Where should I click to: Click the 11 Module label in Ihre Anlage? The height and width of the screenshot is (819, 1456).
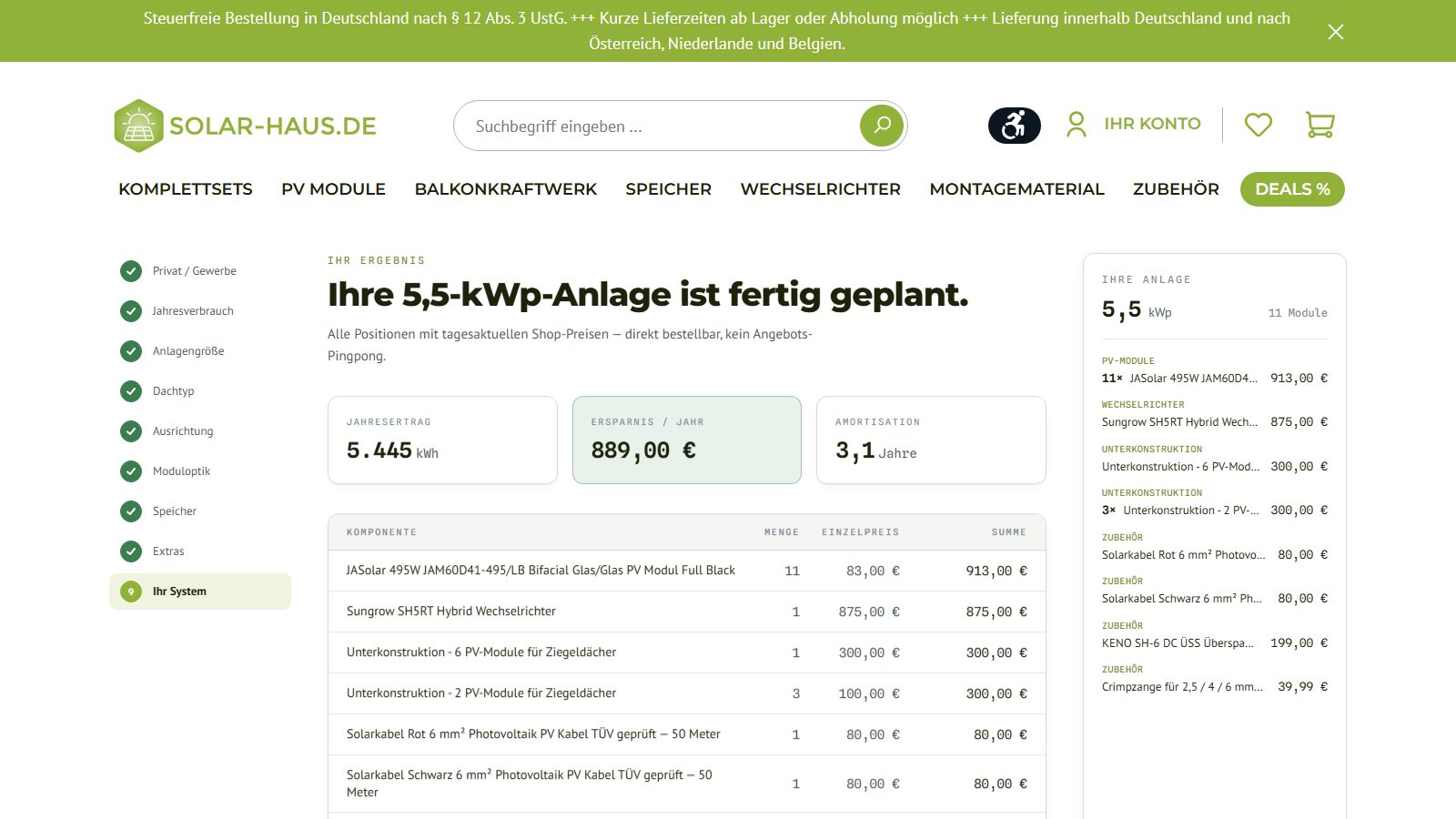(1298, 313)
